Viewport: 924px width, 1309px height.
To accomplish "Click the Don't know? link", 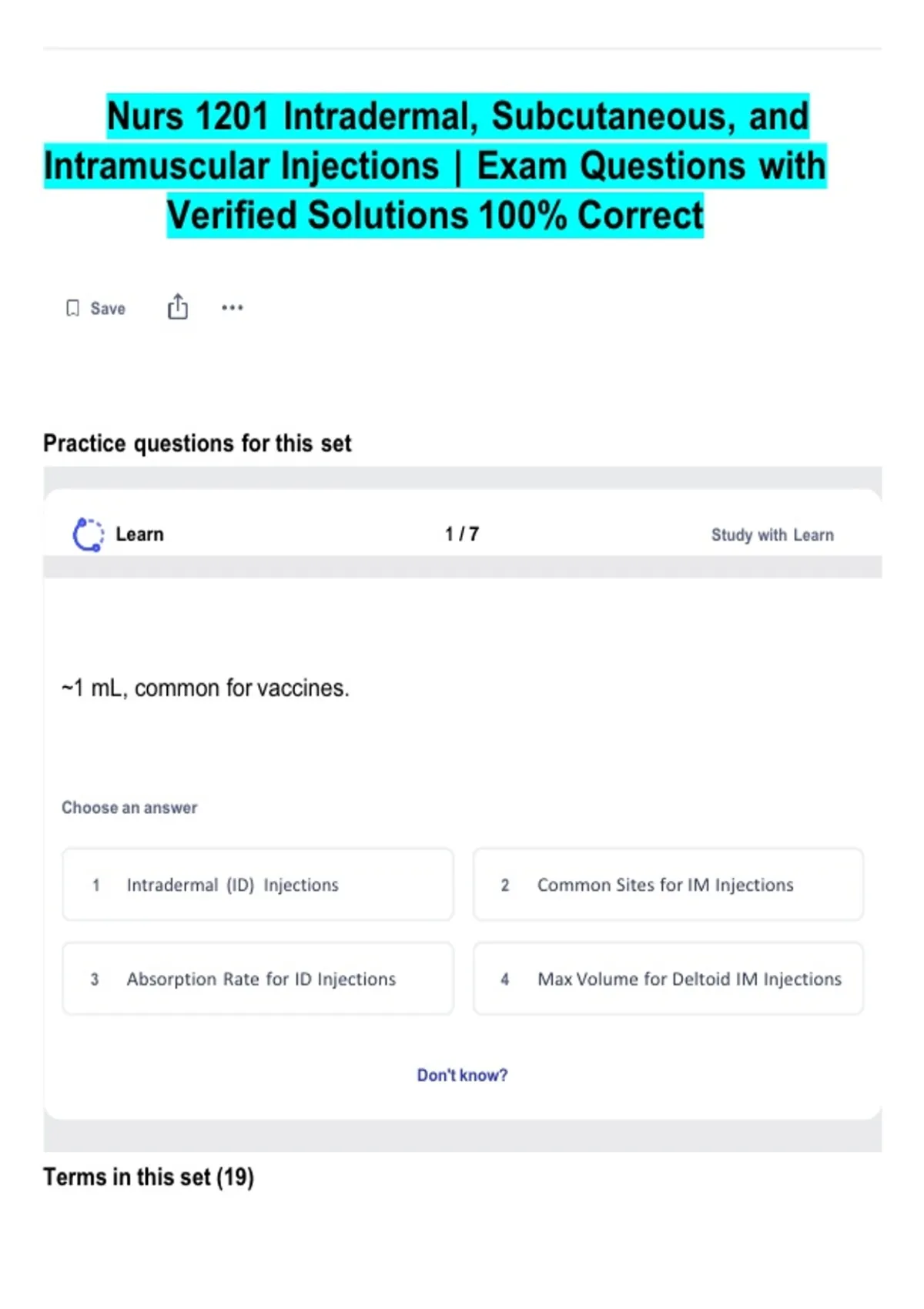I will (462, 1075).
